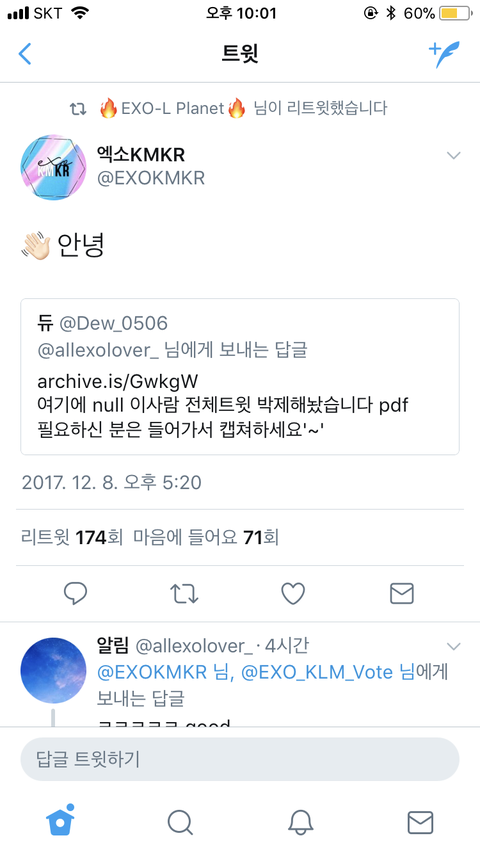Screen dimensions: 480x854
Task: Compose a new tweet with the feather icon
Action: (443, 54)
